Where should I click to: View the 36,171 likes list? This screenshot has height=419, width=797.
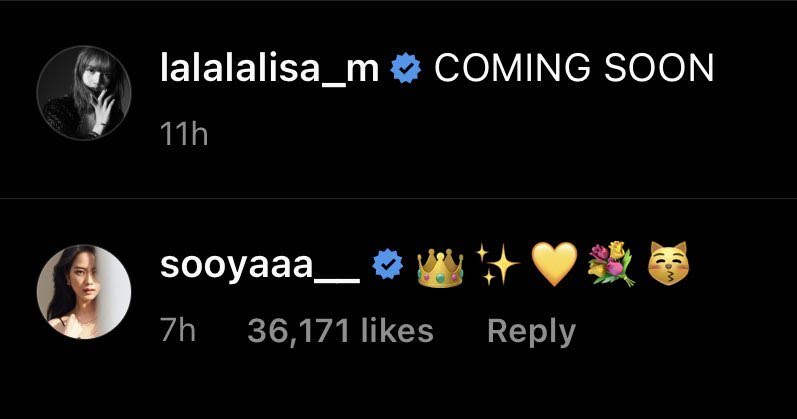point(341,331)
